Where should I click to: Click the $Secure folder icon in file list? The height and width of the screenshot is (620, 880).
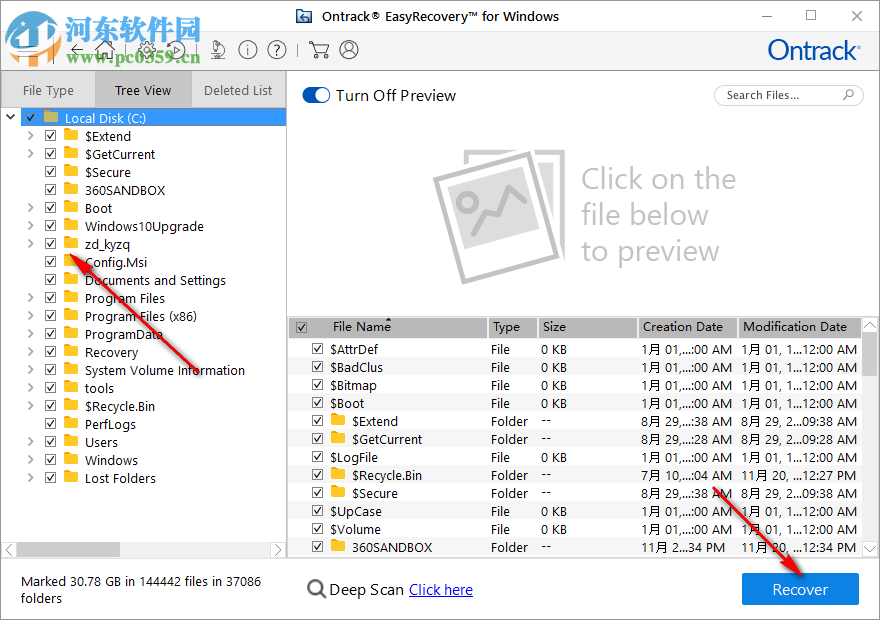coord(338,493)
